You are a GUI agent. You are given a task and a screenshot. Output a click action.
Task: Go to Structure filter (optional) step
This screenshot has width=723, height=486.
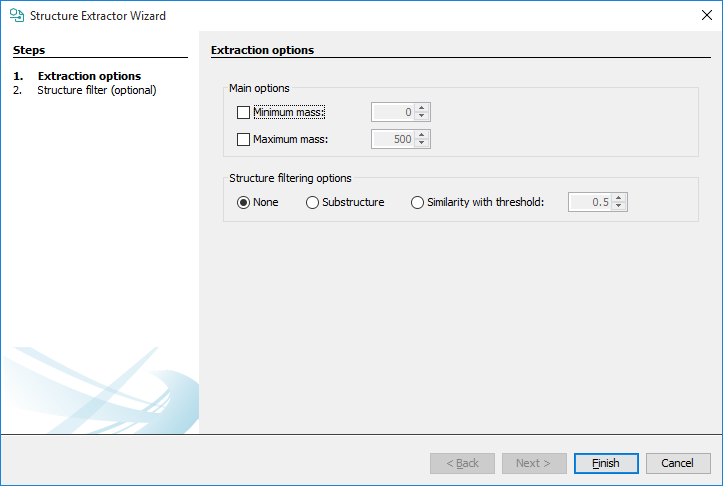(x=96, y=90)
